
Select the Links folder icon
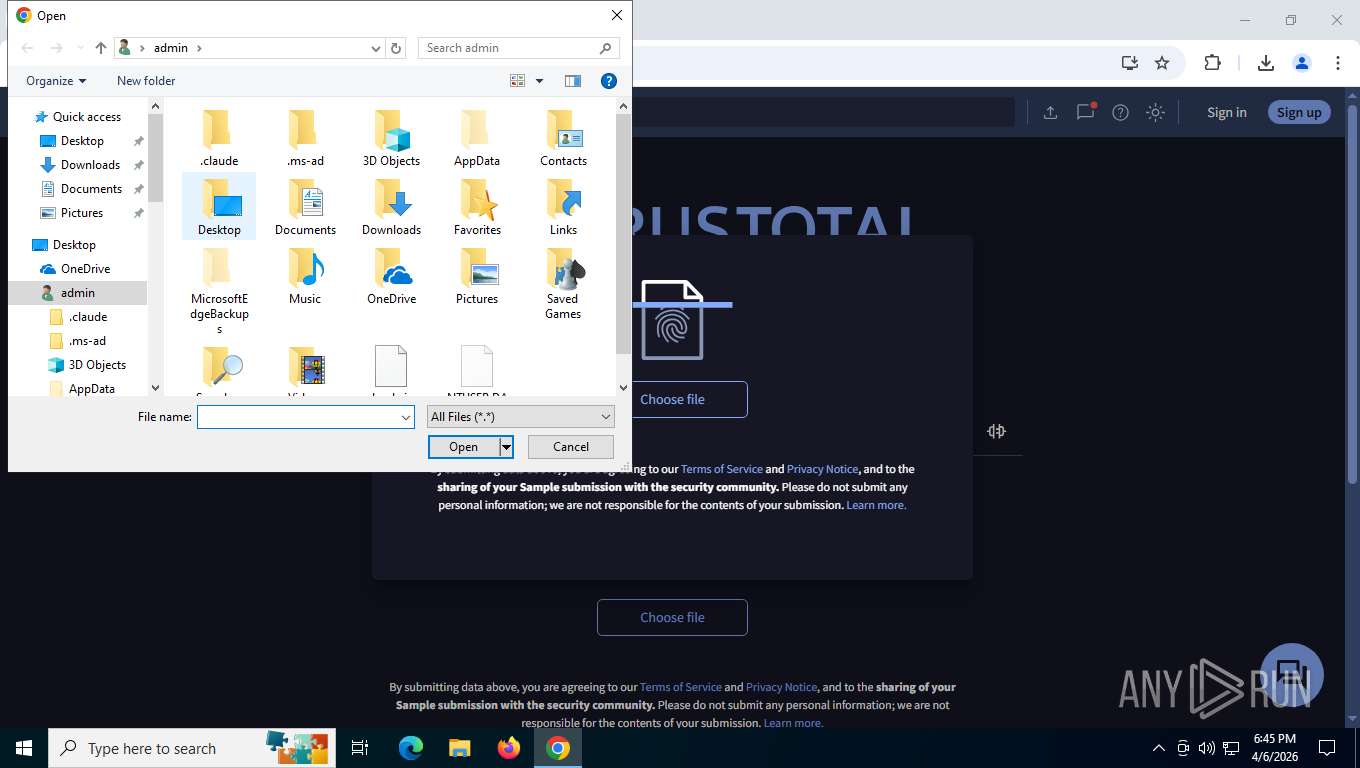point(563,199)
